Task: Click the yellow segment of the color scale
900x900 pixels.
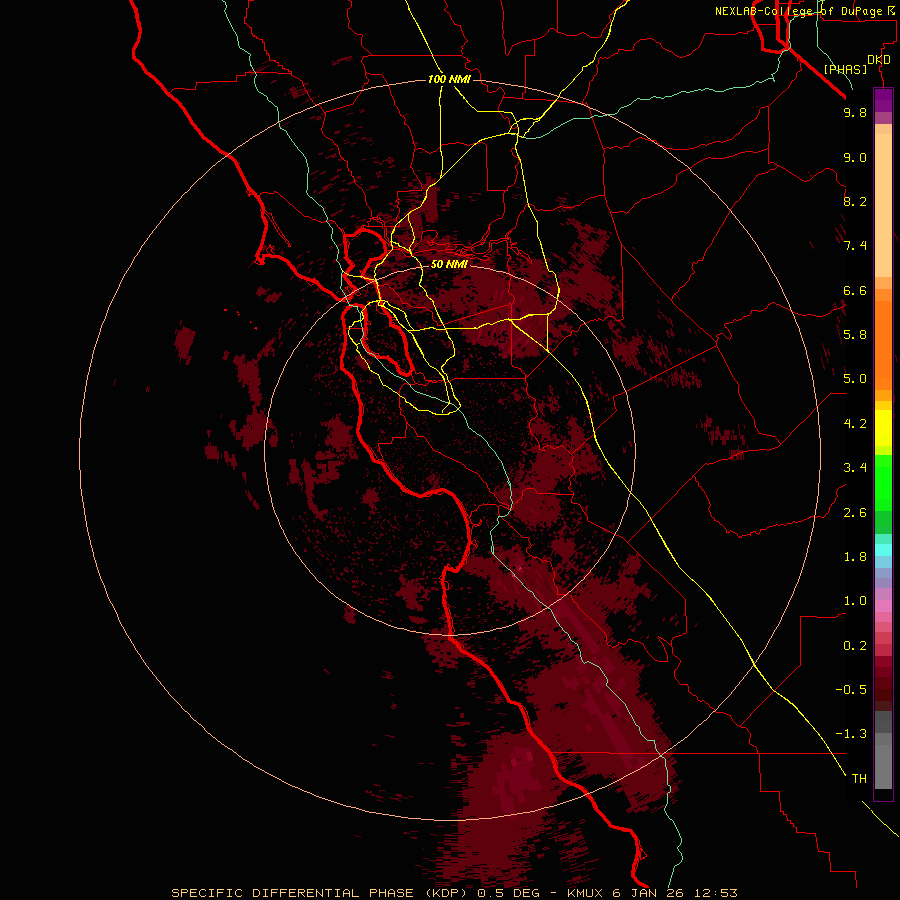Action: [x=883, y=428]
